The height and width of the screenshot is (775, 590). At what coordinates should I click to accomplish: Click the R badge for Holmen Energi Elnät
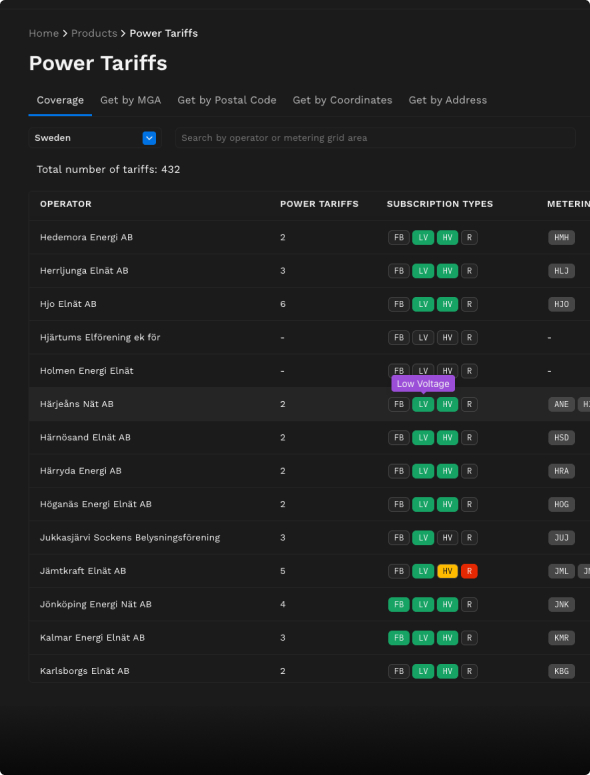(469, 371)
